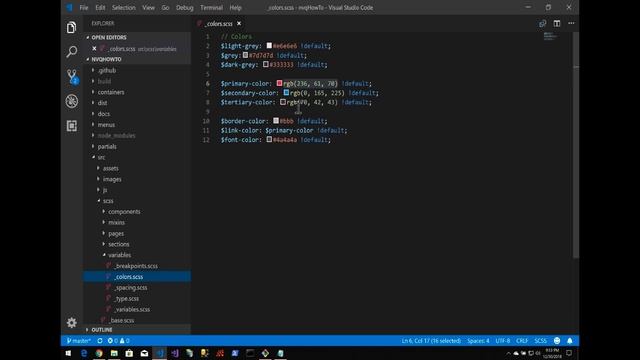Switch to Visual Studio Code taskbar icon
Image resolution: width=640 pixels, height=360 pixels.
coord(160,353)
